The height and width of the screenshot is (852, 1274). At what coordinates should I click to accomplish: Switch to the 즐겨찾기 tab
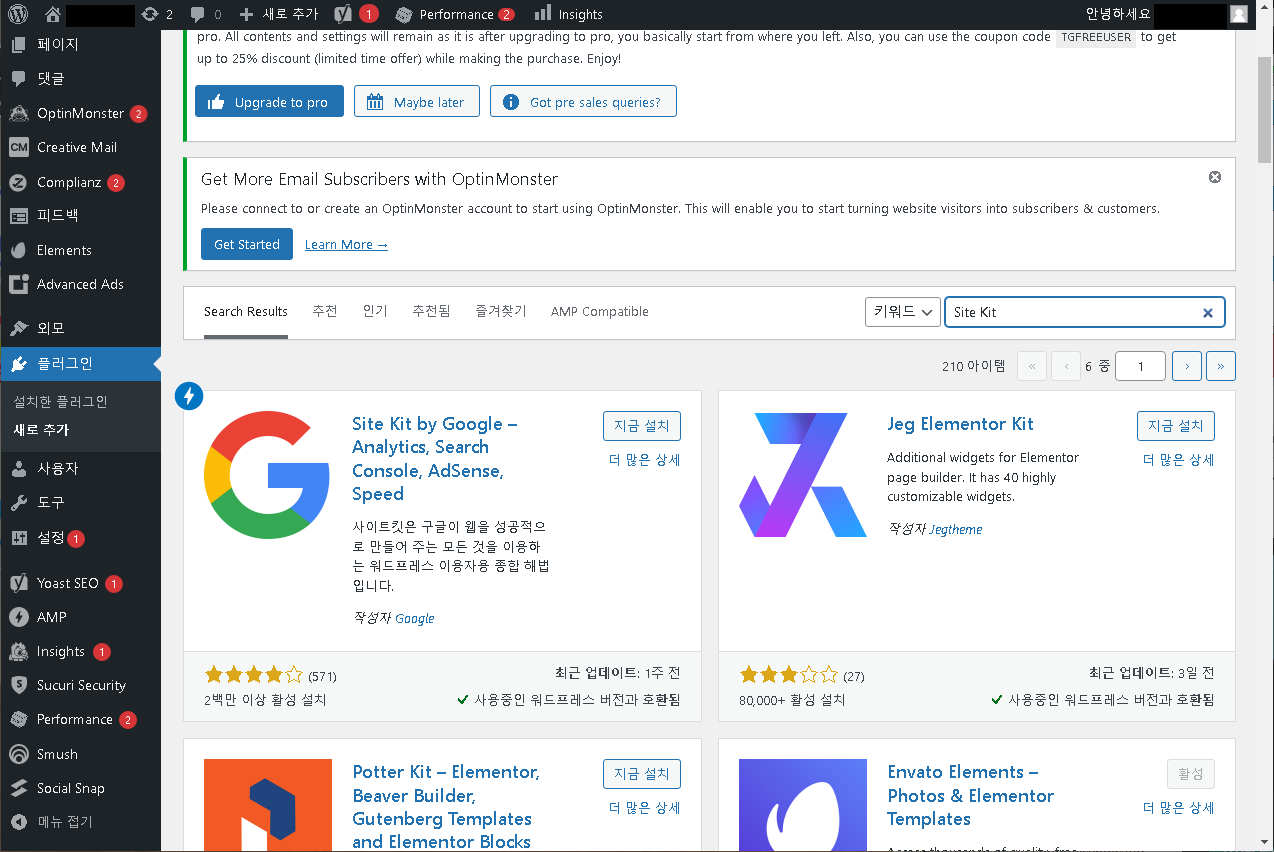[x=500, y=311]
